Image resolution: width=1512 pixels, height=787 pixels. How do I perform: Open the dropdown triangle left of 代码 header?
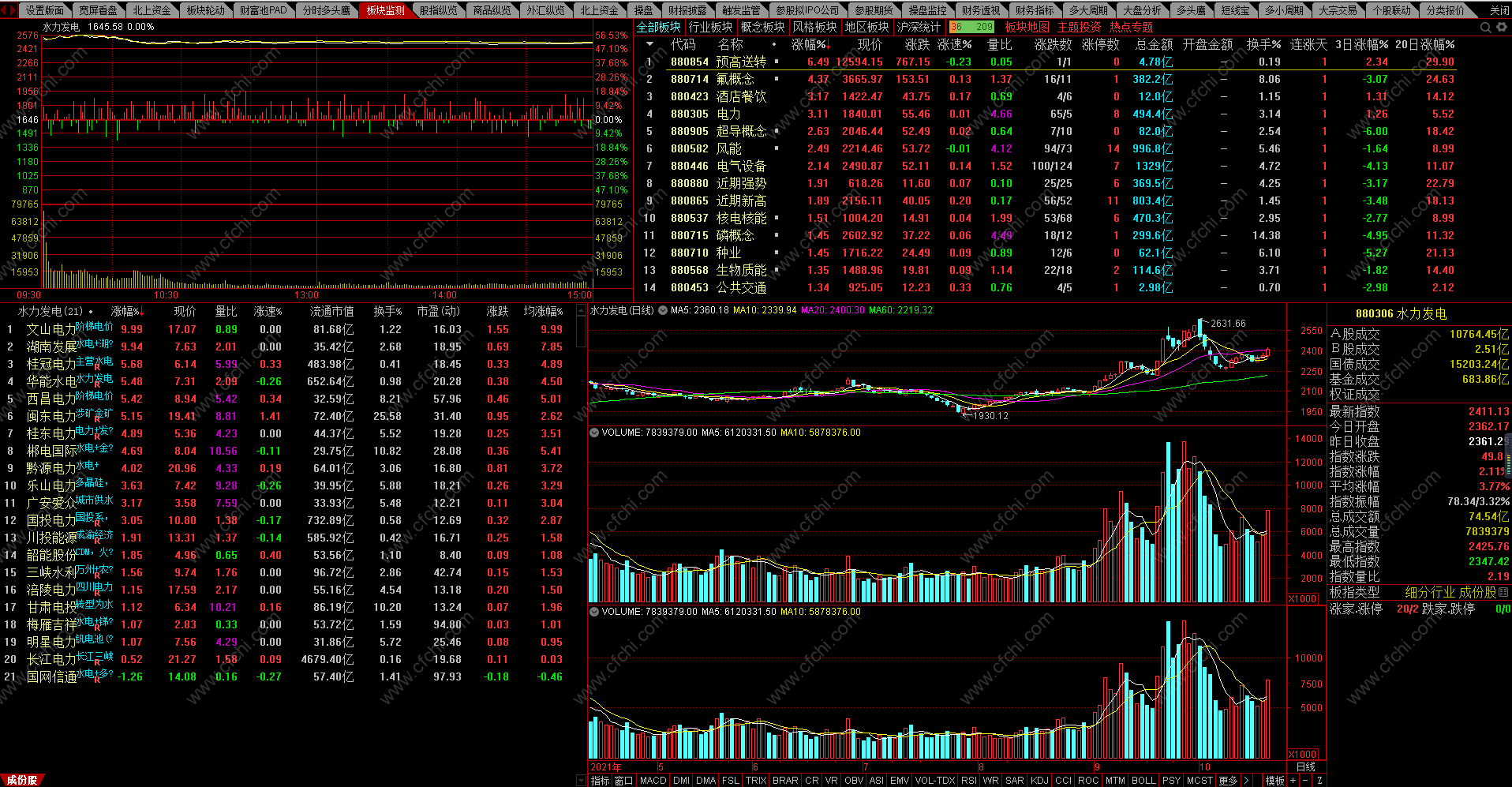649,45
